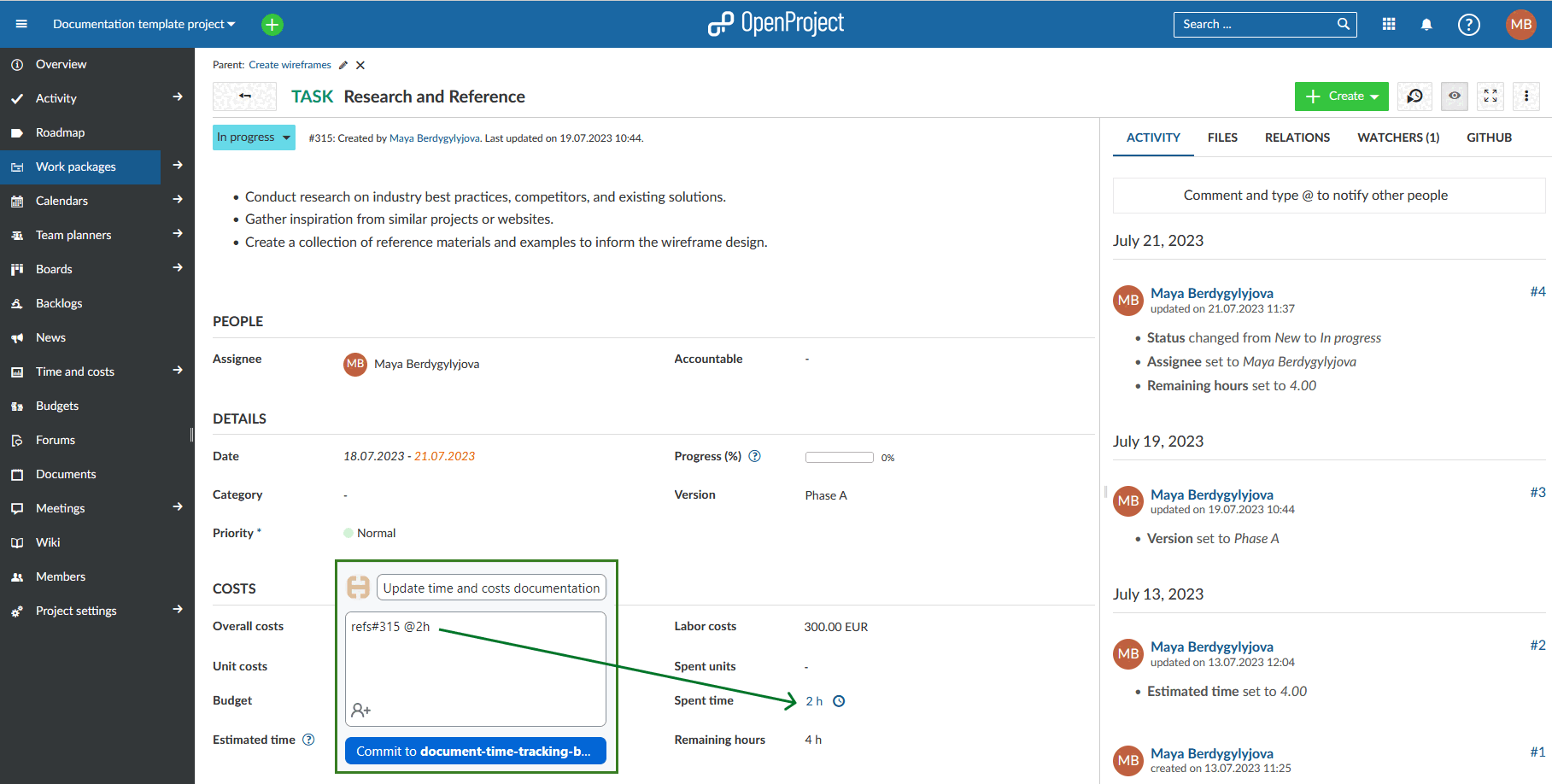Click Commit to document-time-tracking button

[475, 752]
